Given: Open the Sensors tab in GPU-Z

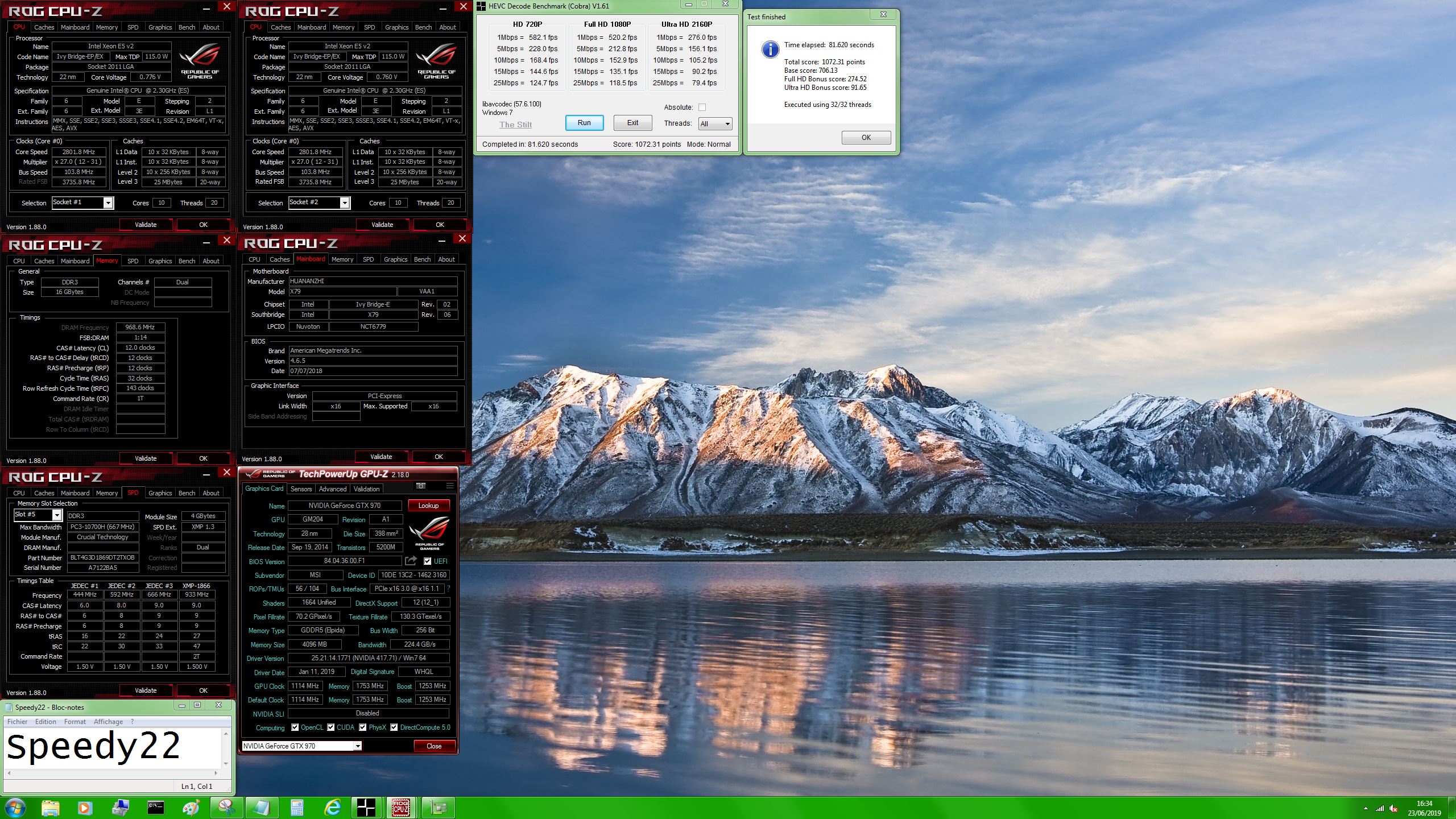Looking at the screenshot, I should tap(301, 489).
